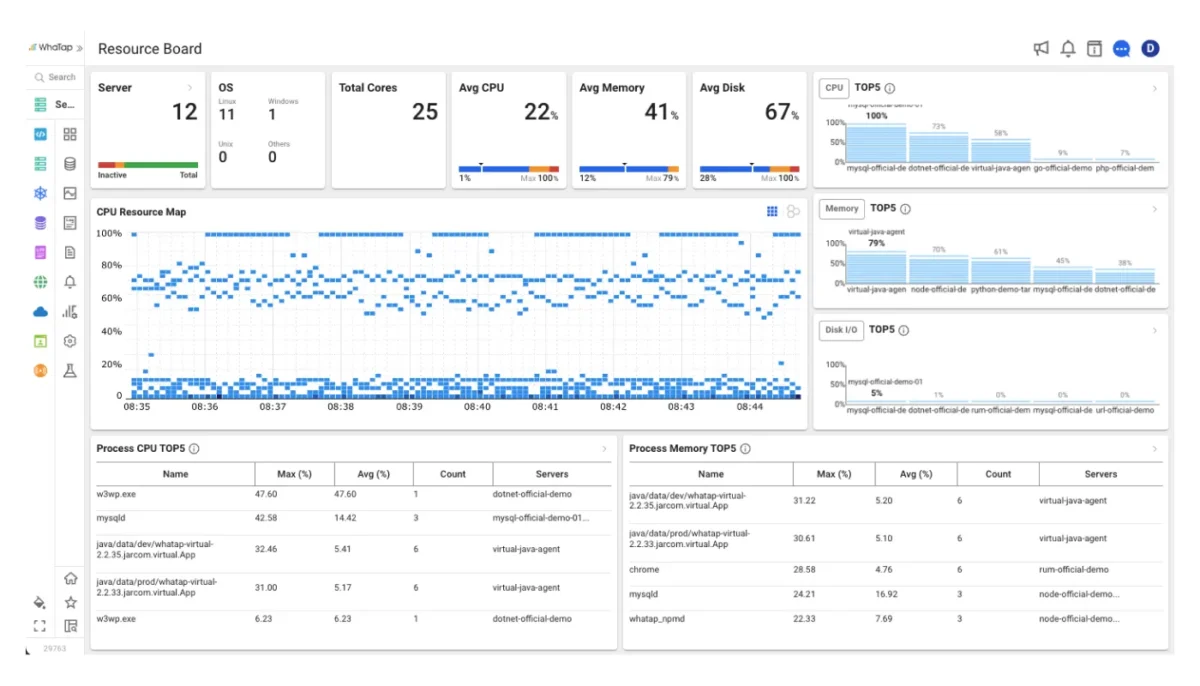Open the notification bell in the header
This screenshot has width=1200, height=686.
pyautogui.click(x=1068, y=49)
